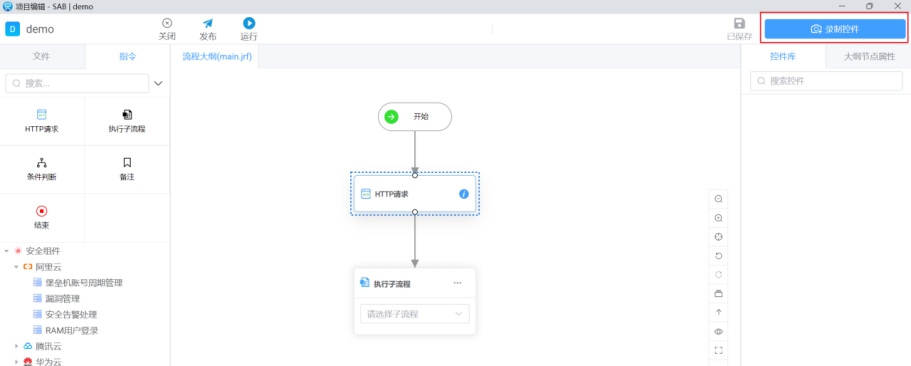This screenshot has width=911, height=366.
Task: Click the canvas center/fit icon
Action: click(x=719, y=237)
